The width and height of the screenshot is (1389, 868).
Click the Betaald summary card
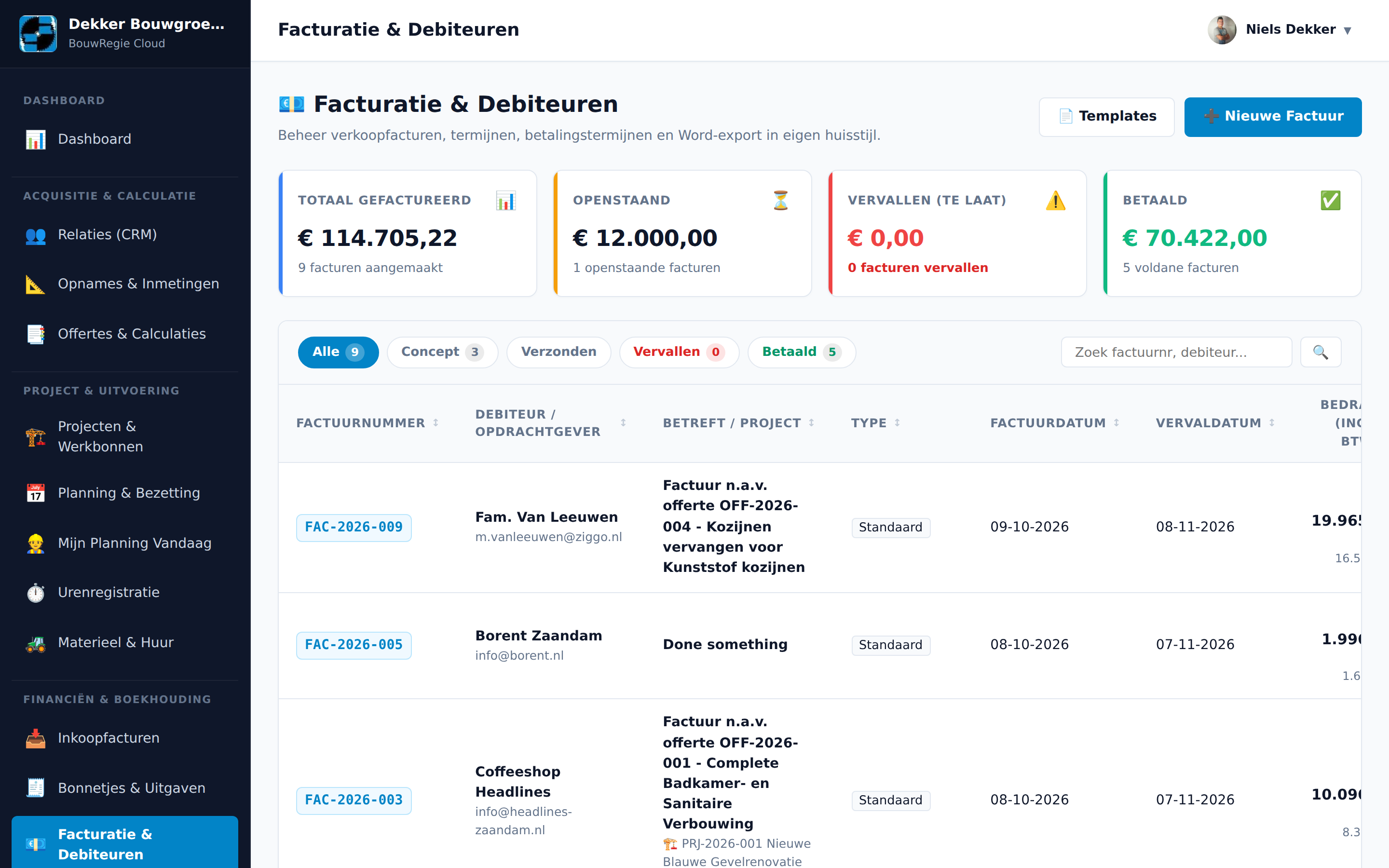[1232, 234]
